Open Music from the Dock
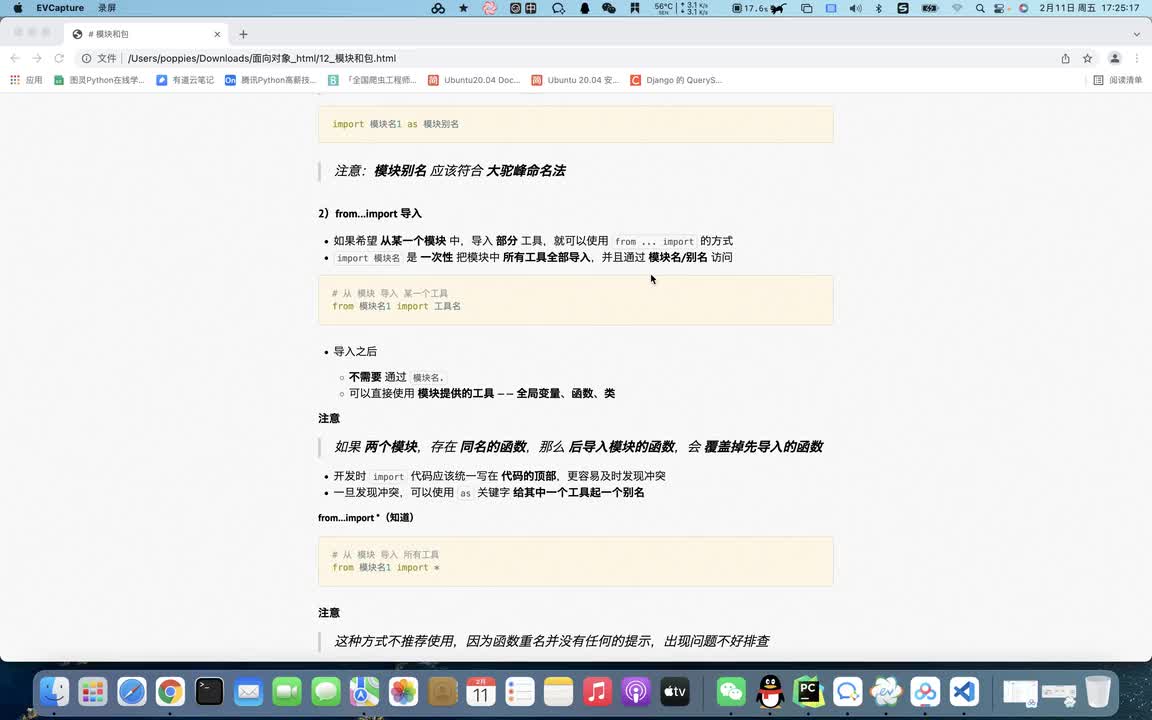 click(x=597, y=691)
